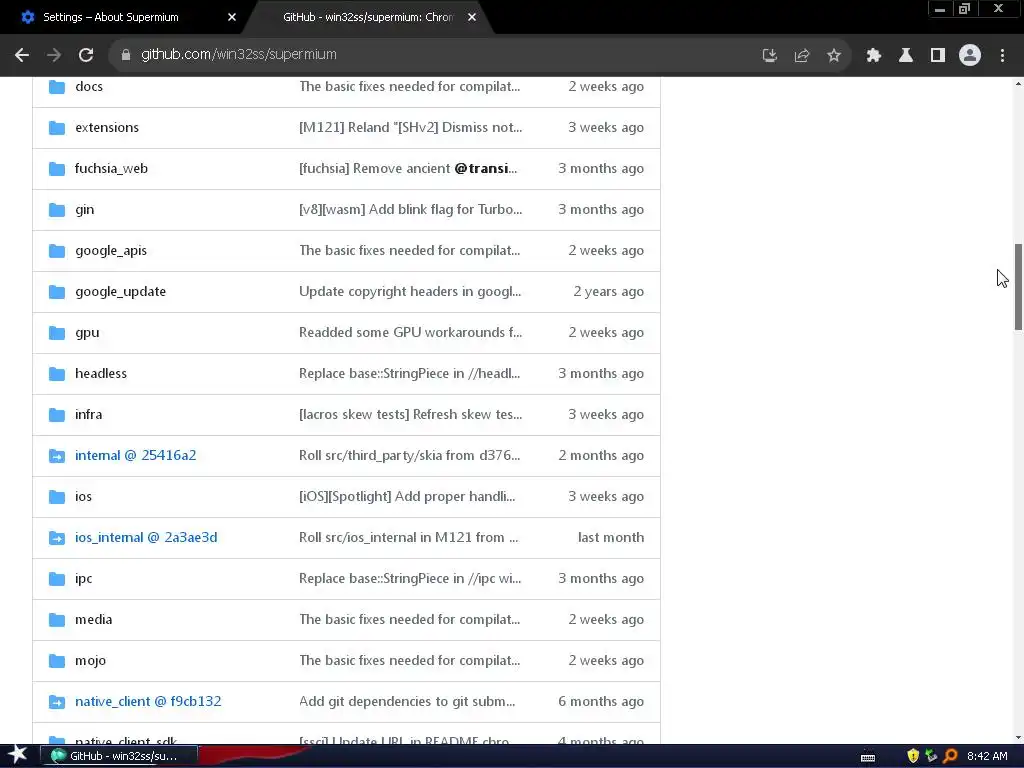Close the GitHub tab
The width and height of the screenshot is (1024, 768).
pos(472,17)
